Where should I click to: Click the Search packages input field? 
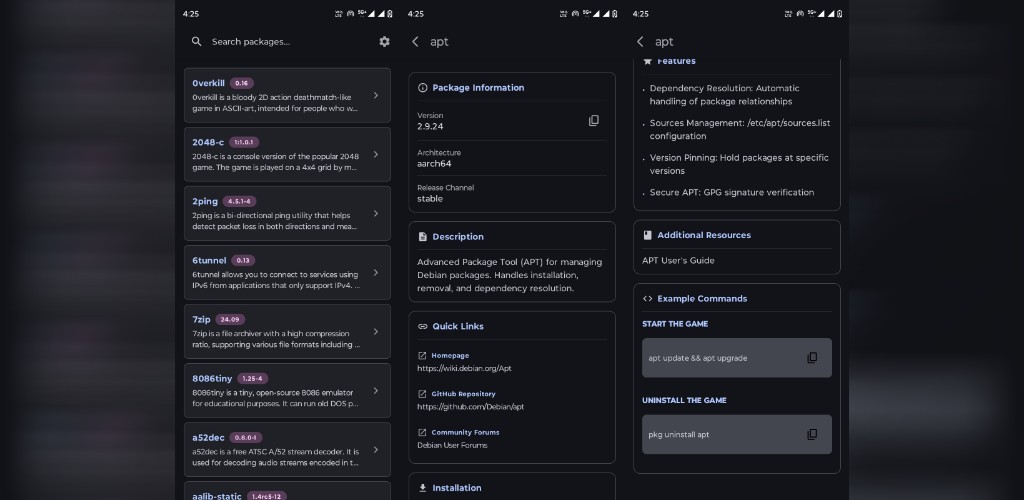click(251, 41)
